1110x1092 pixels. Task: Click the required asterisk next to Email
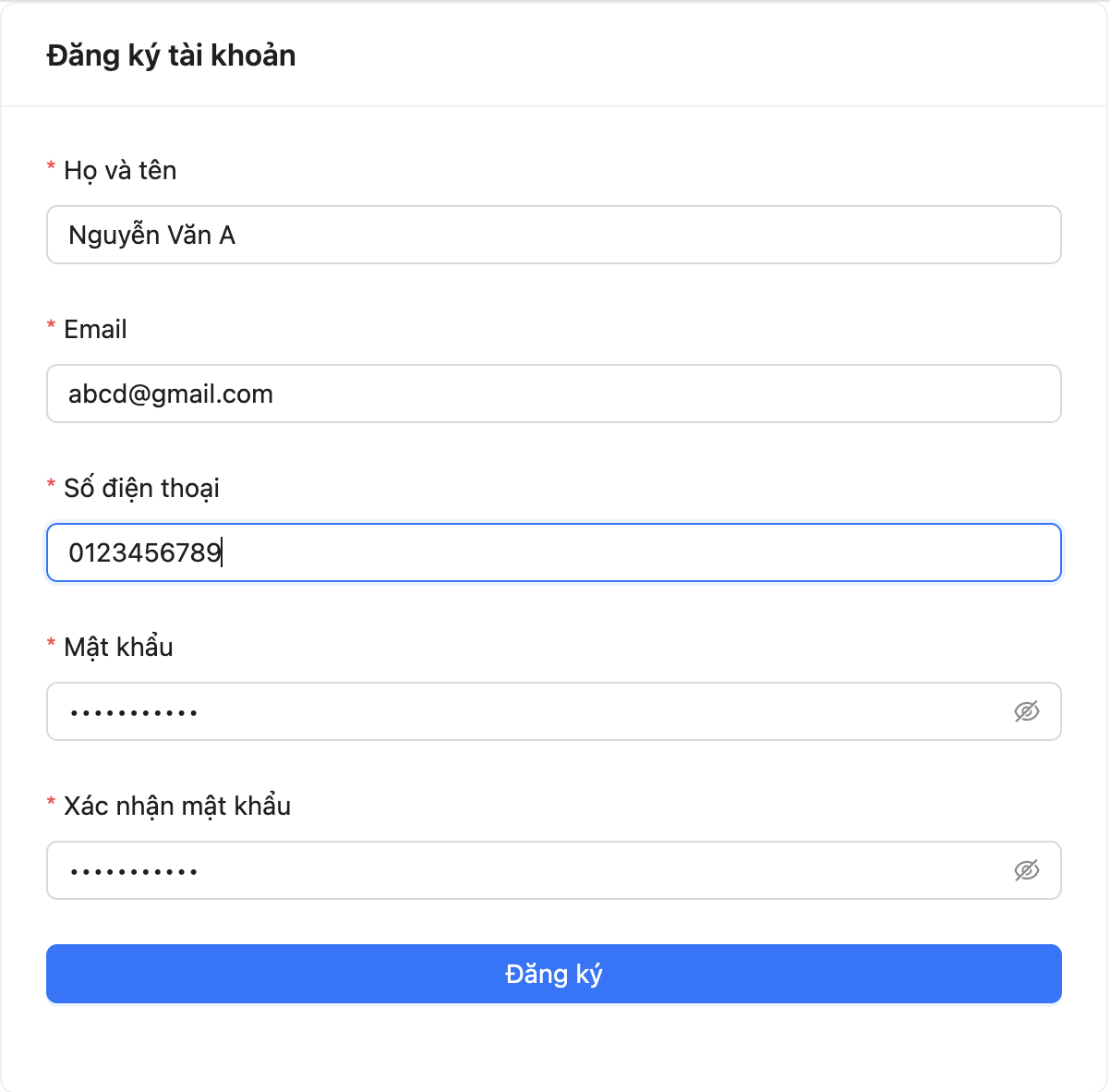(x=52, y=327)
